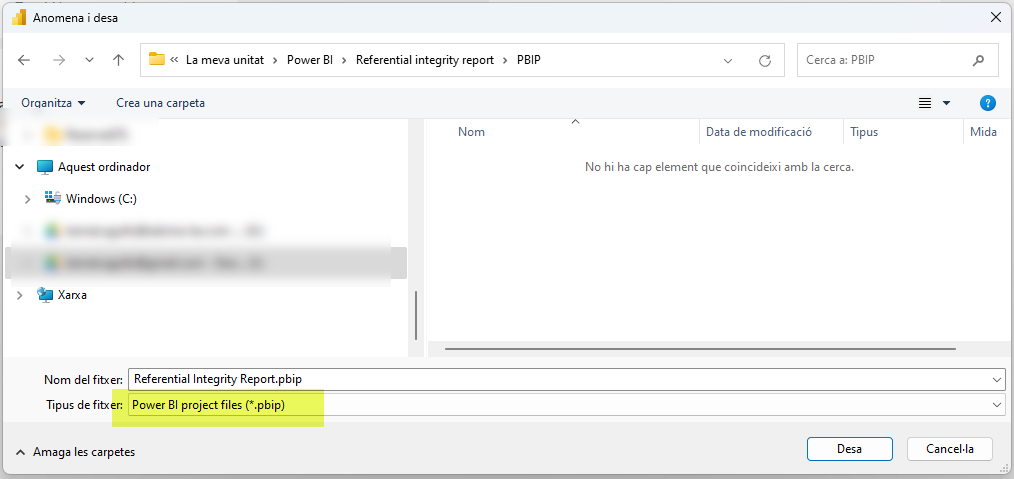Screen dimensions: 1014x479
Task: Open the Tipus de fitxer dropdown
Action: pos(996,404)
